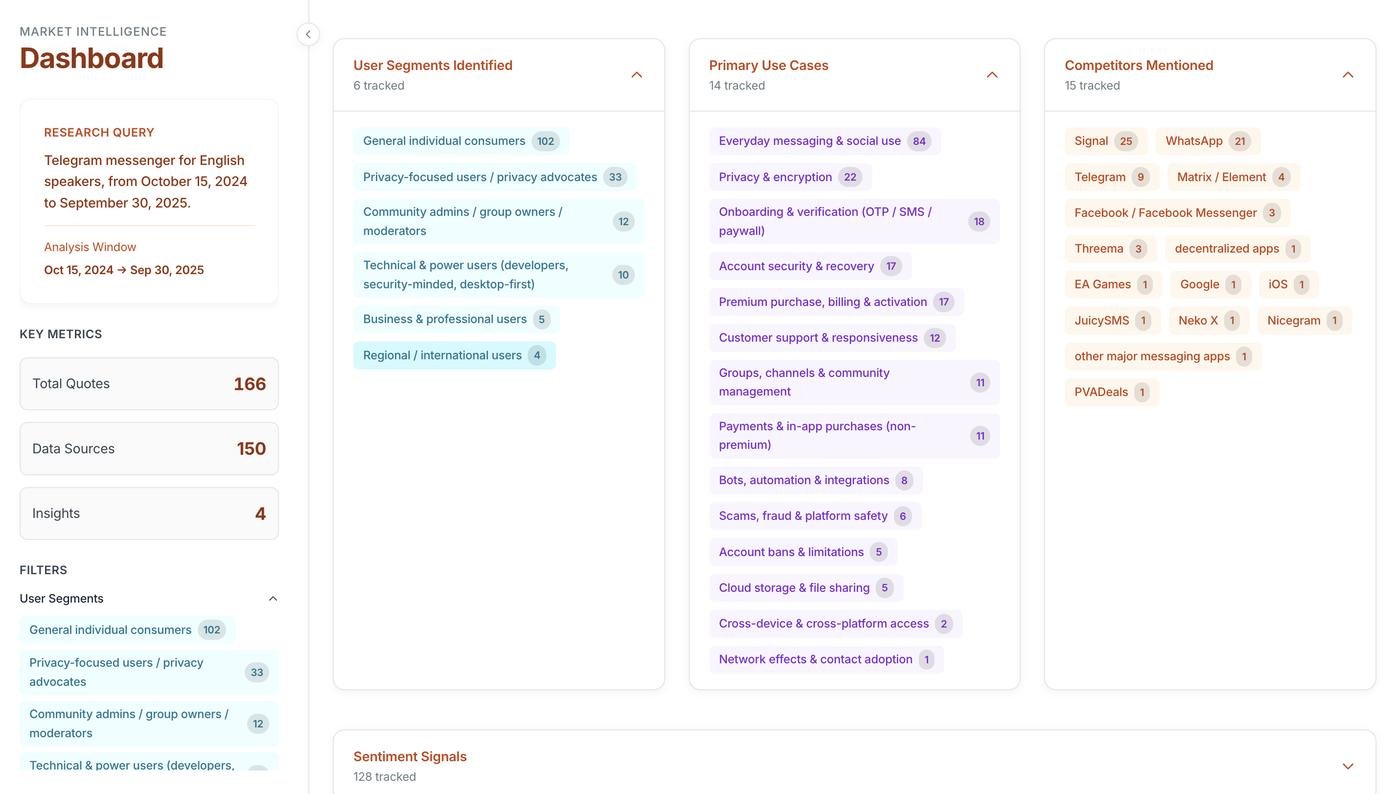Click the Matrix / Element competitor tag

coord(1231,177)
